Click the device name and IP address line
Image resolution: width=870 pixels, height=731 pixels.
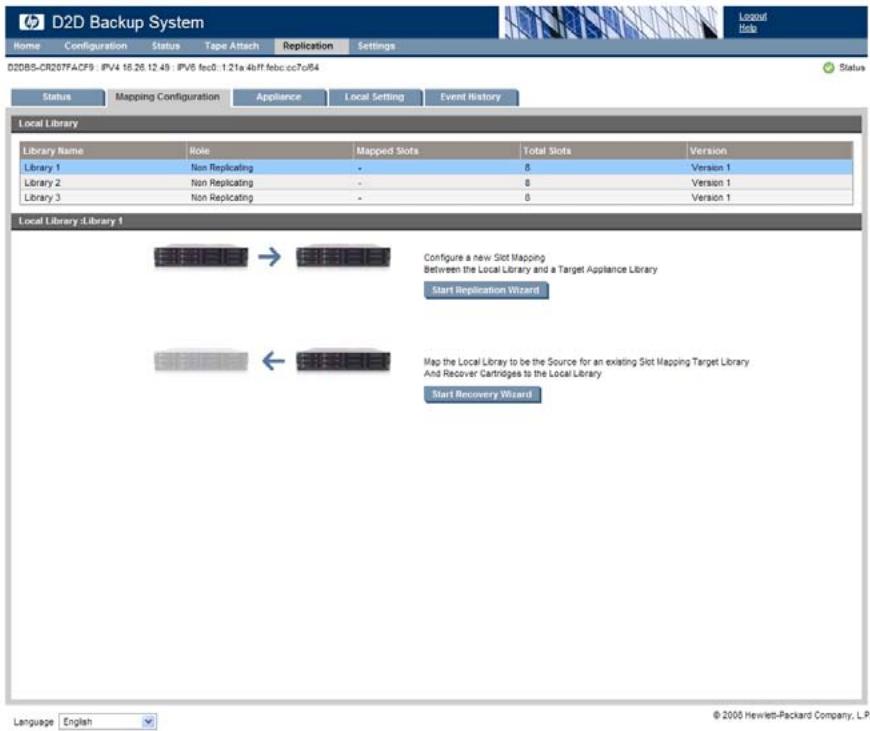tap(163, 68)
